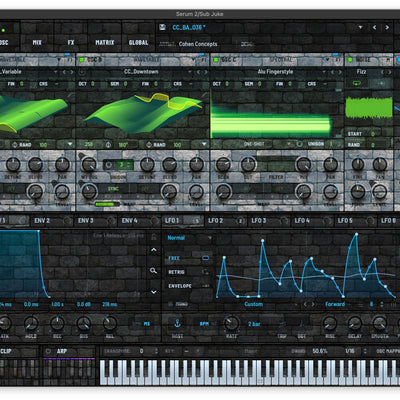Select the ENV 3 tab

[x=86, y=221]
